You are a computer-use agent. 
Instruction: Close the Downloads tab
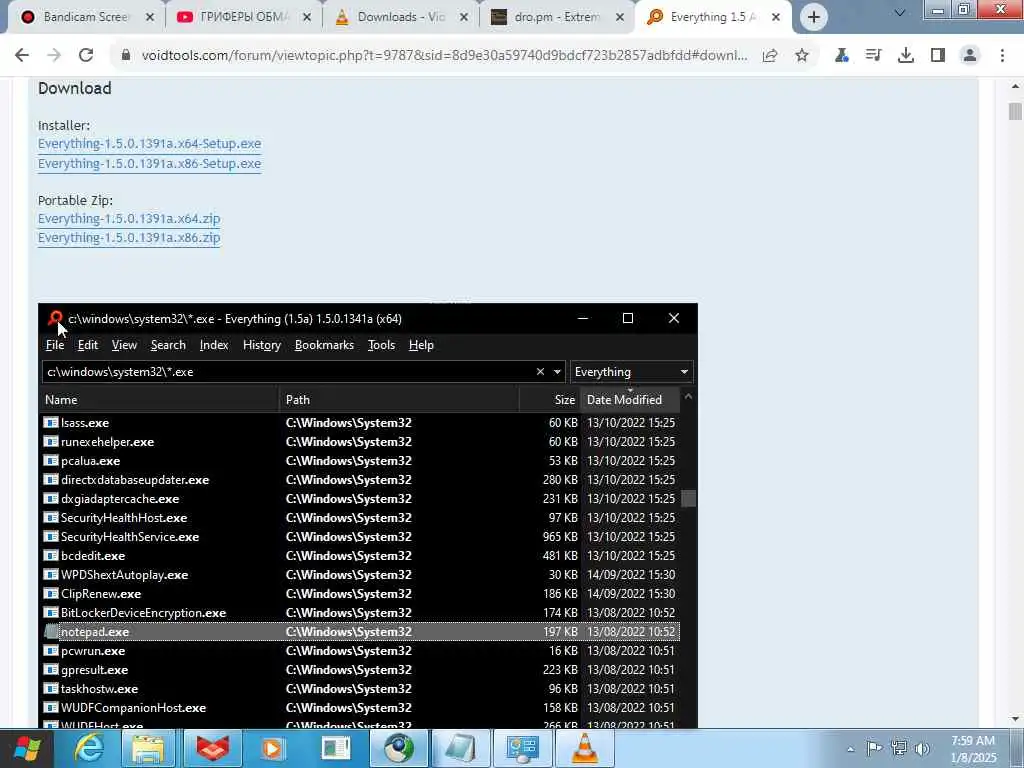tap(464, 18)
